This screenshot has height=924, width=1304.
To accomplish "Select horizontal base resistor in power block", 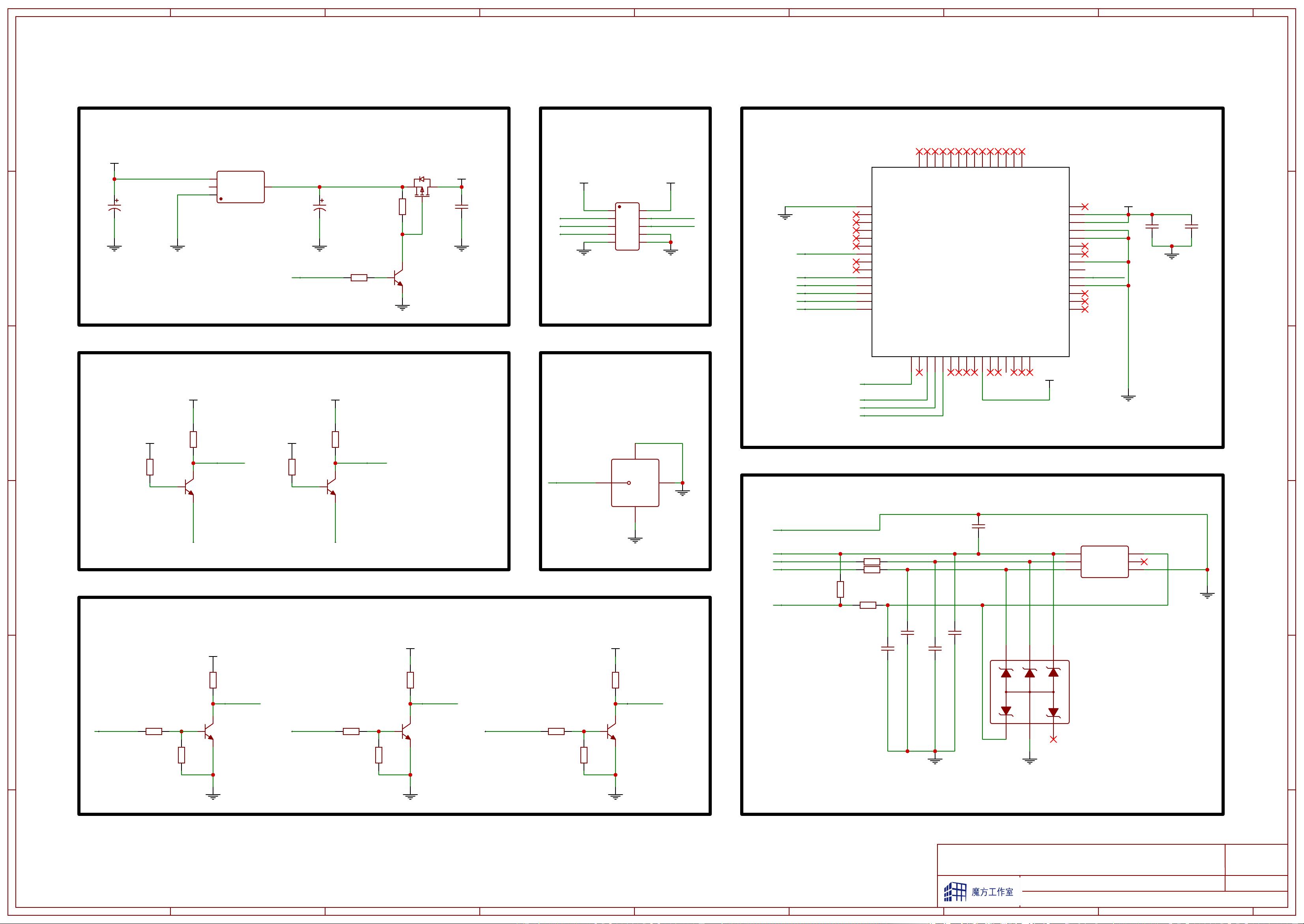I will click(358, 278).
